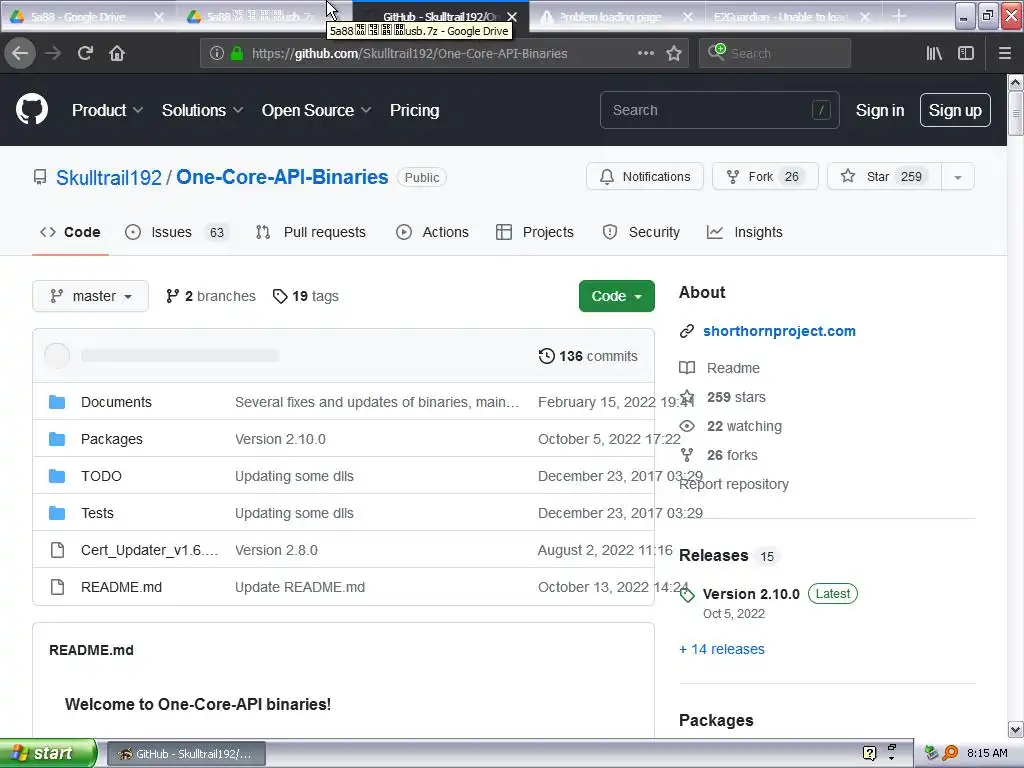
Task: Open page actions three-dot menu
Action: [x=645, y=54]
